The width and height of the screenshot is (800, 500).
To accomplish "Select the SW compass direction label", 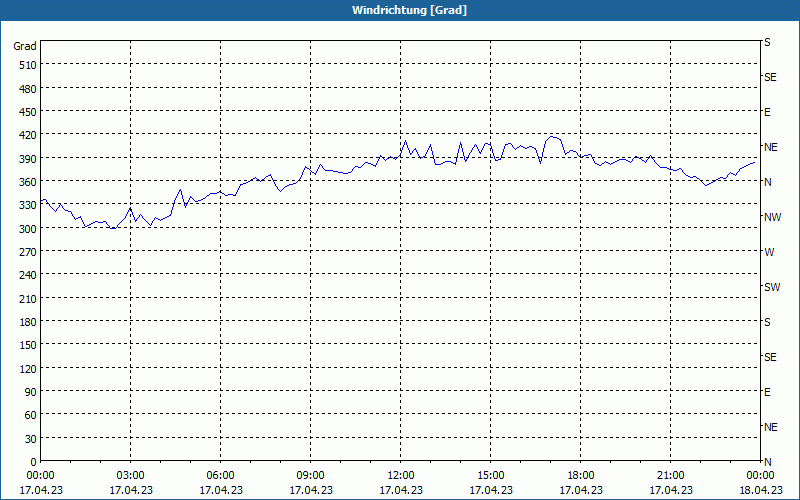I will [x=772, y=287].
